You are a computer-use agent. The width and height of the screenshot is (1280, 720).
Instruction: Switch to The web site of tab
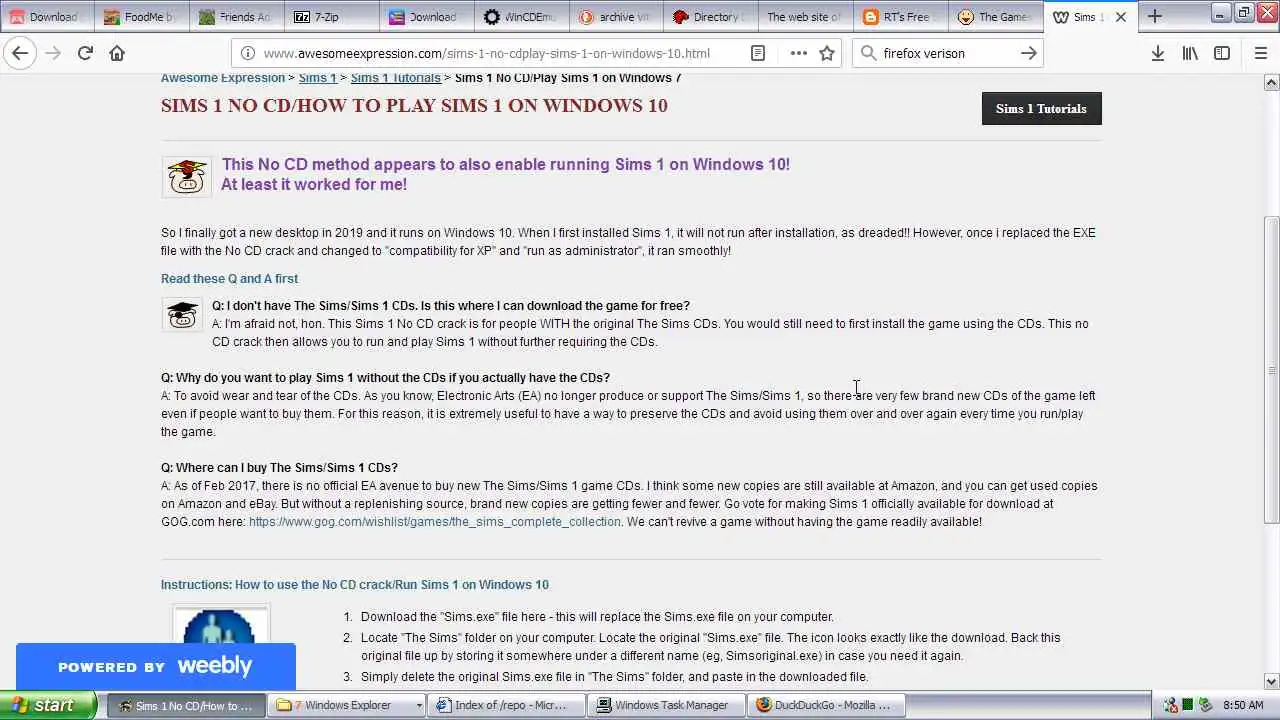pos(807,17)
